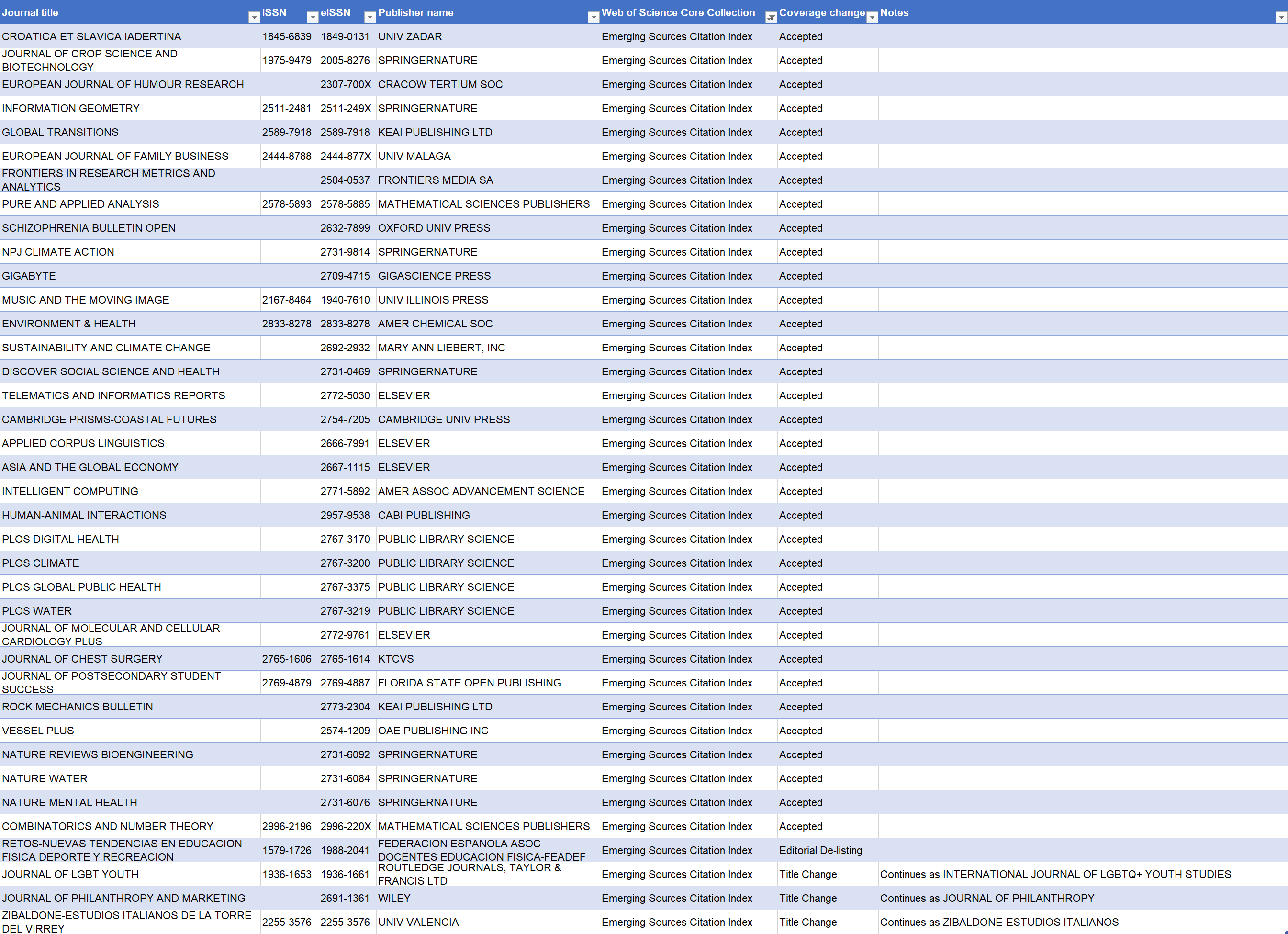Select the ZIBALDONE-ESTUDIOS ITALIANOS DE LA TORRE cell
This screenshot has width=1288, height=934.
tap(130, 922)
